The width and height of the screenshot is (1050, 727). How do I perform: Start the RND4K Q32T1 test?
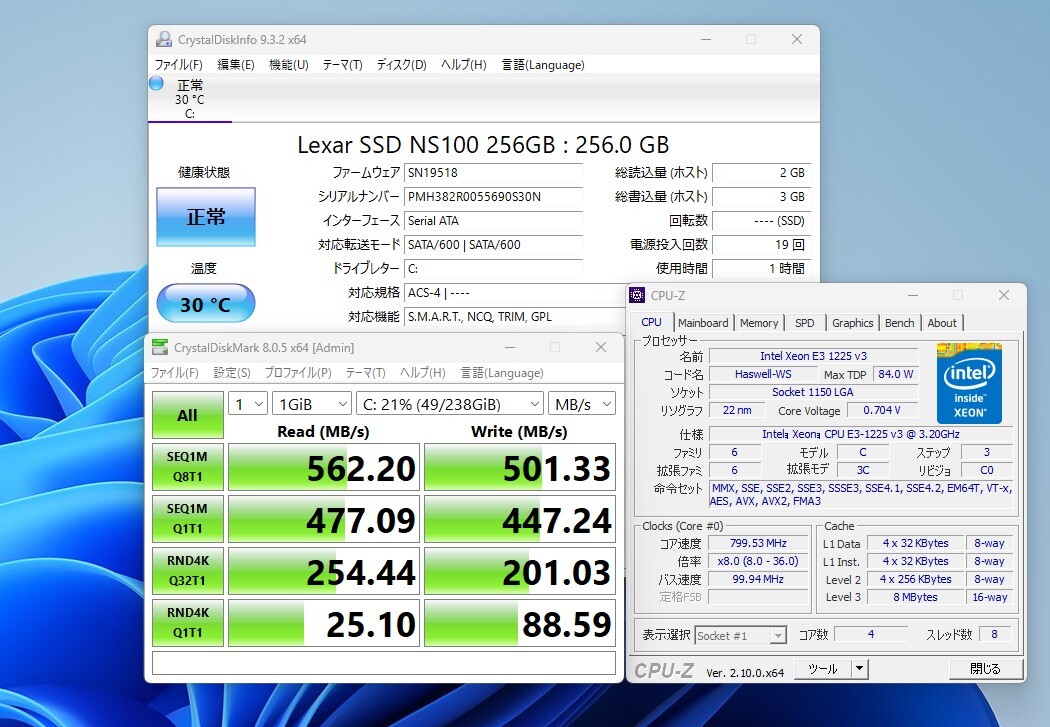[x=188, y=570]
